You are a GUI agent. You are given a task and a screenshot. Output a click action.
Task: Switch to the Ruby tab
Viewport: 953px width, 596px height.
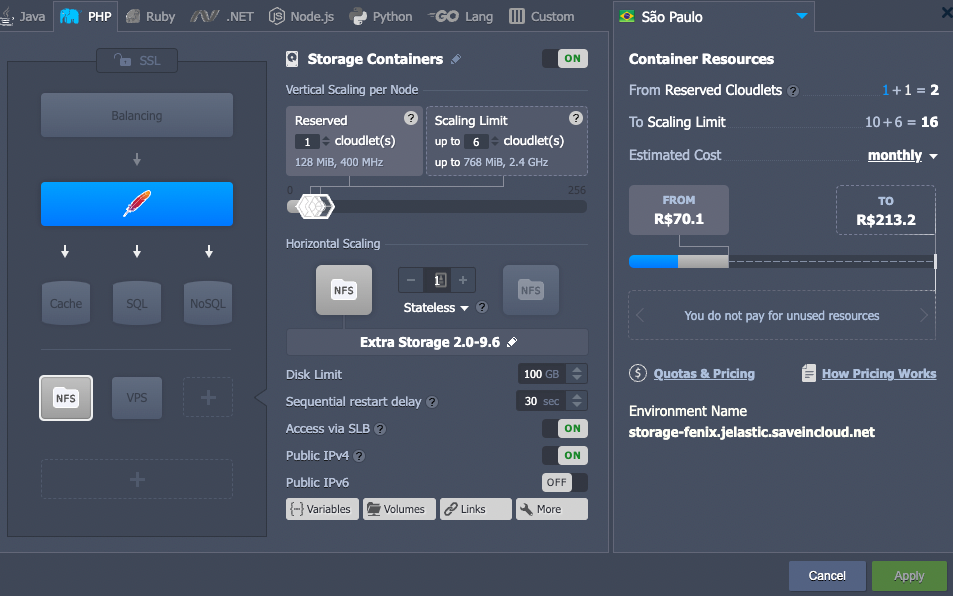point(150,16)
